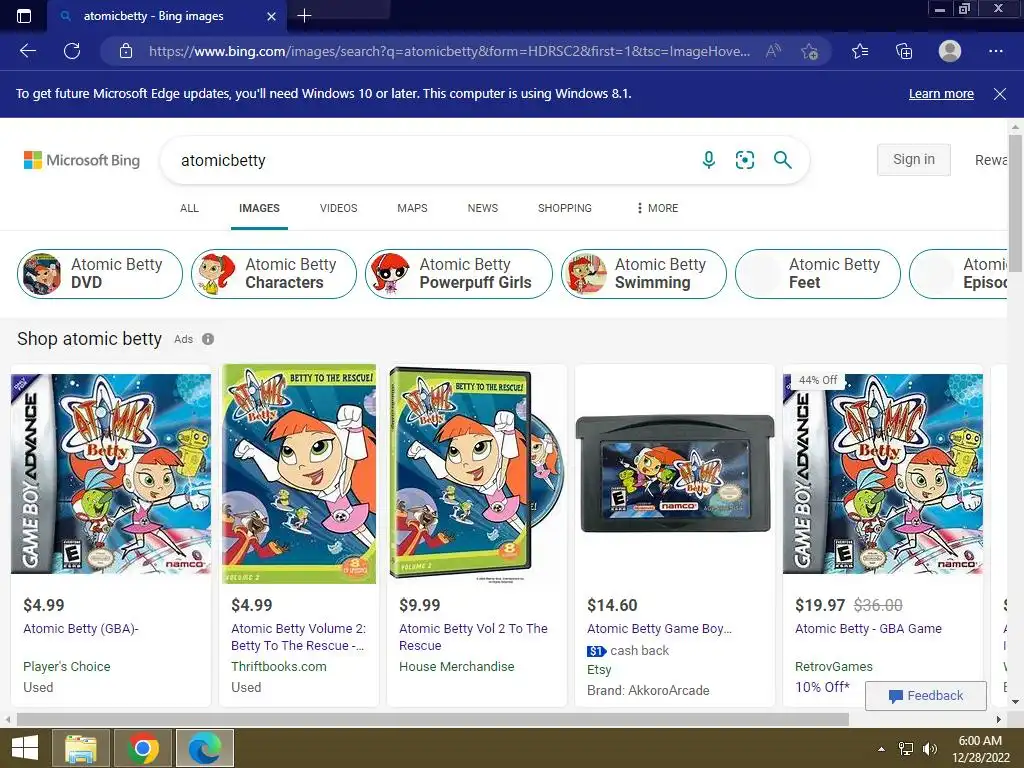Expand the MORE search categories menu
The height and width of the screenshot is (768, 1024).
[658, 208]
